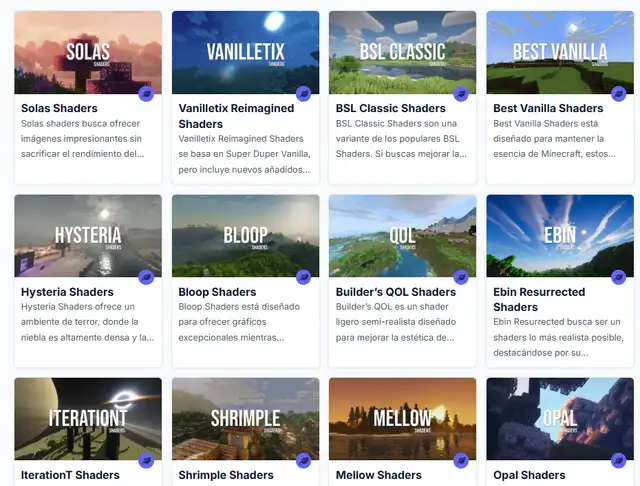Click the purple badge icon on QOL card
Viewport: 640px width, 486px height.
[461, 277]
